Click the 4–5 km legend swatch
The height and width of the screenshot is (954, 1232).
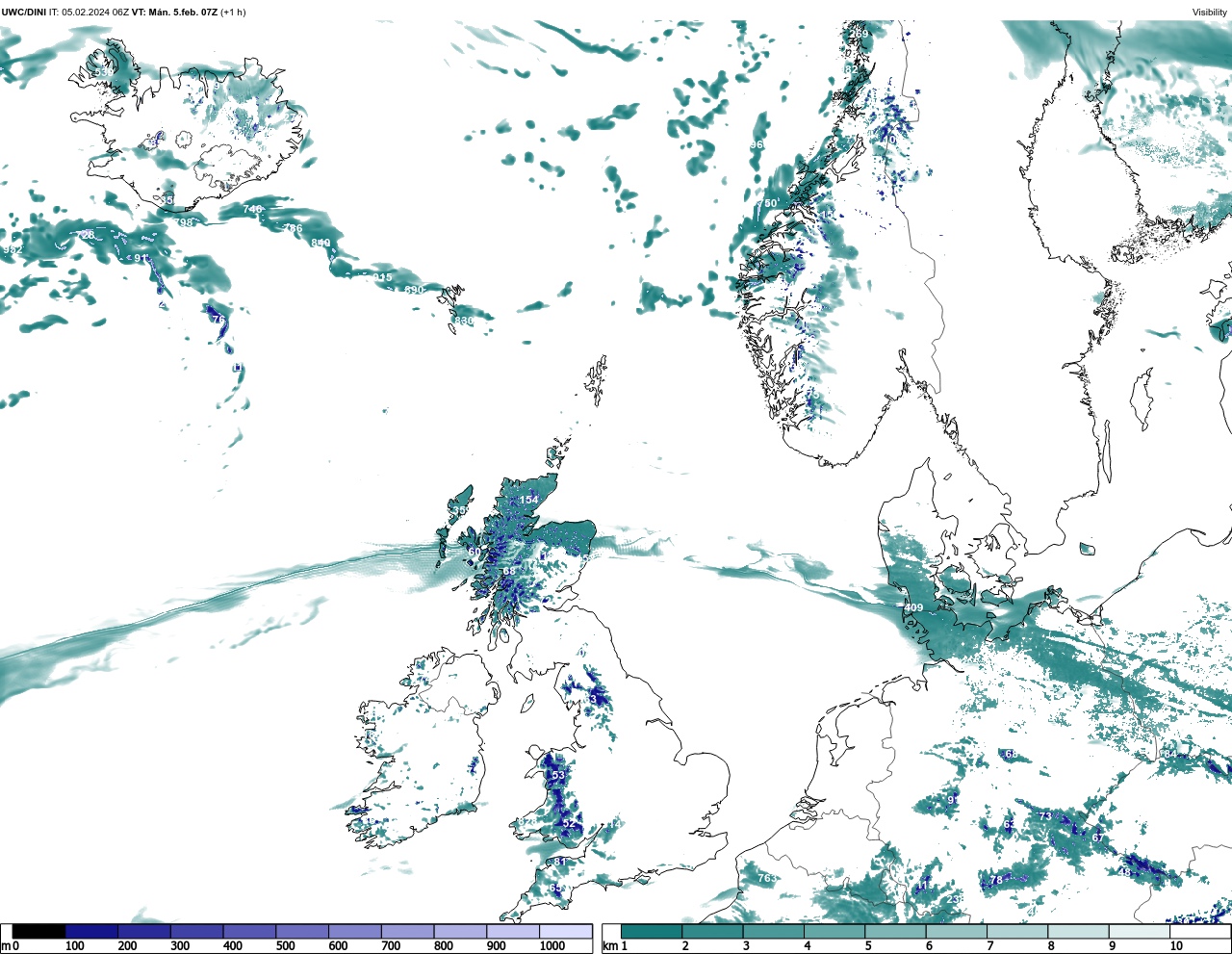point(834,931)
